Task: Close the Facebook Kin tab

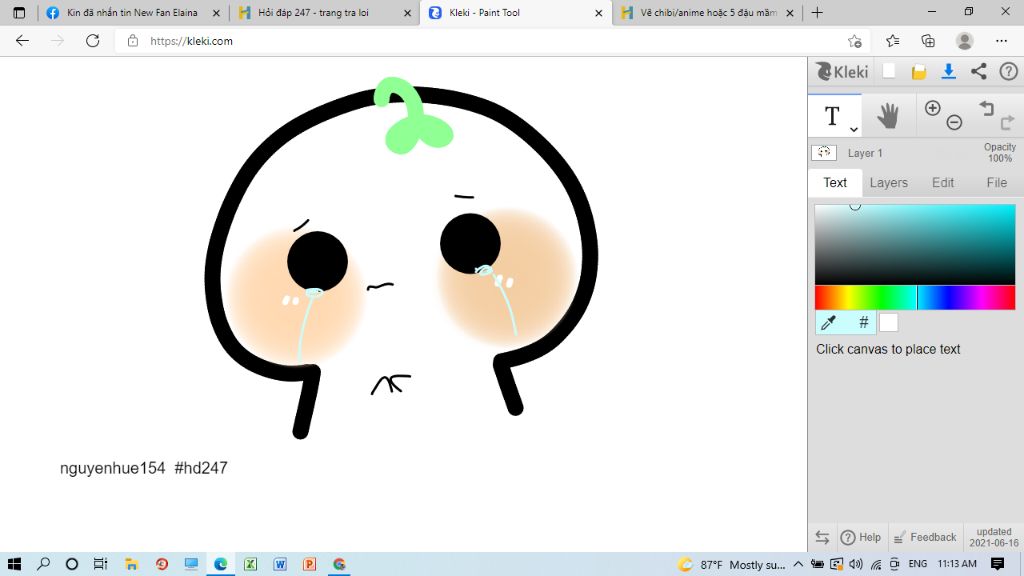Action: [216, 13]
